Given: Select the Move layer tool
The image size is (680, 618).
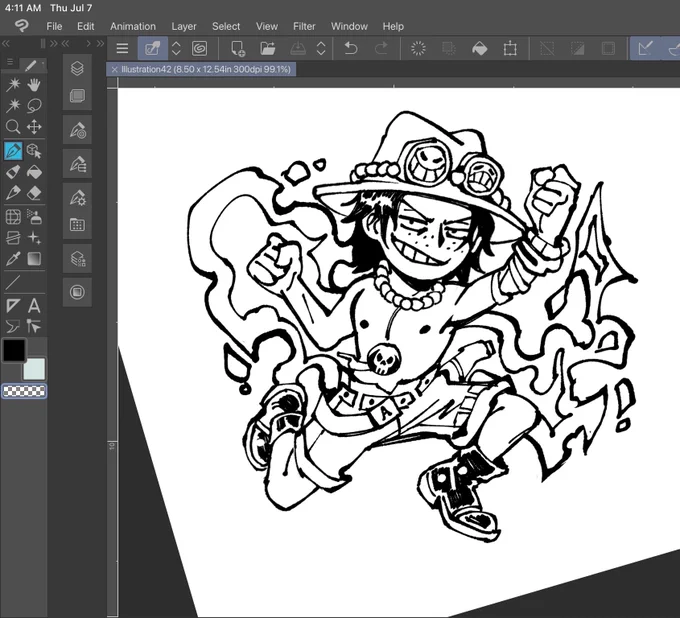Looking at the screenshot, I should pos(34,127).
